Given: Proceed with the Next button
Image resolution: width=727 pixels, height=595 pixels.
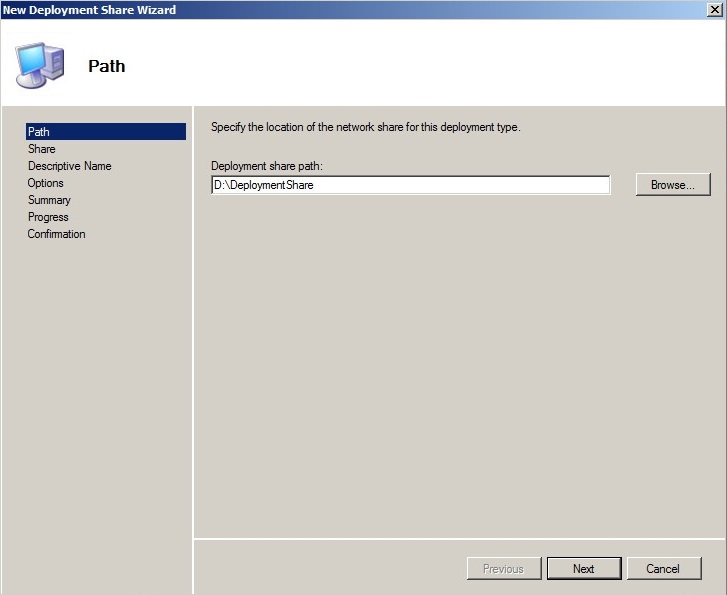Looking at the screenshot, I should pos(584,569).
